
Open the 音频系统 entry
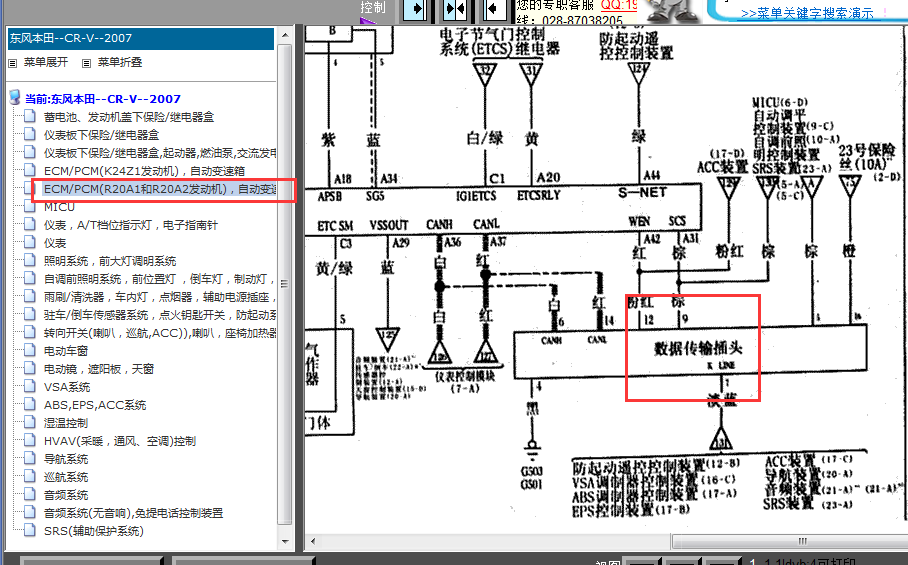tap(66, 495)
